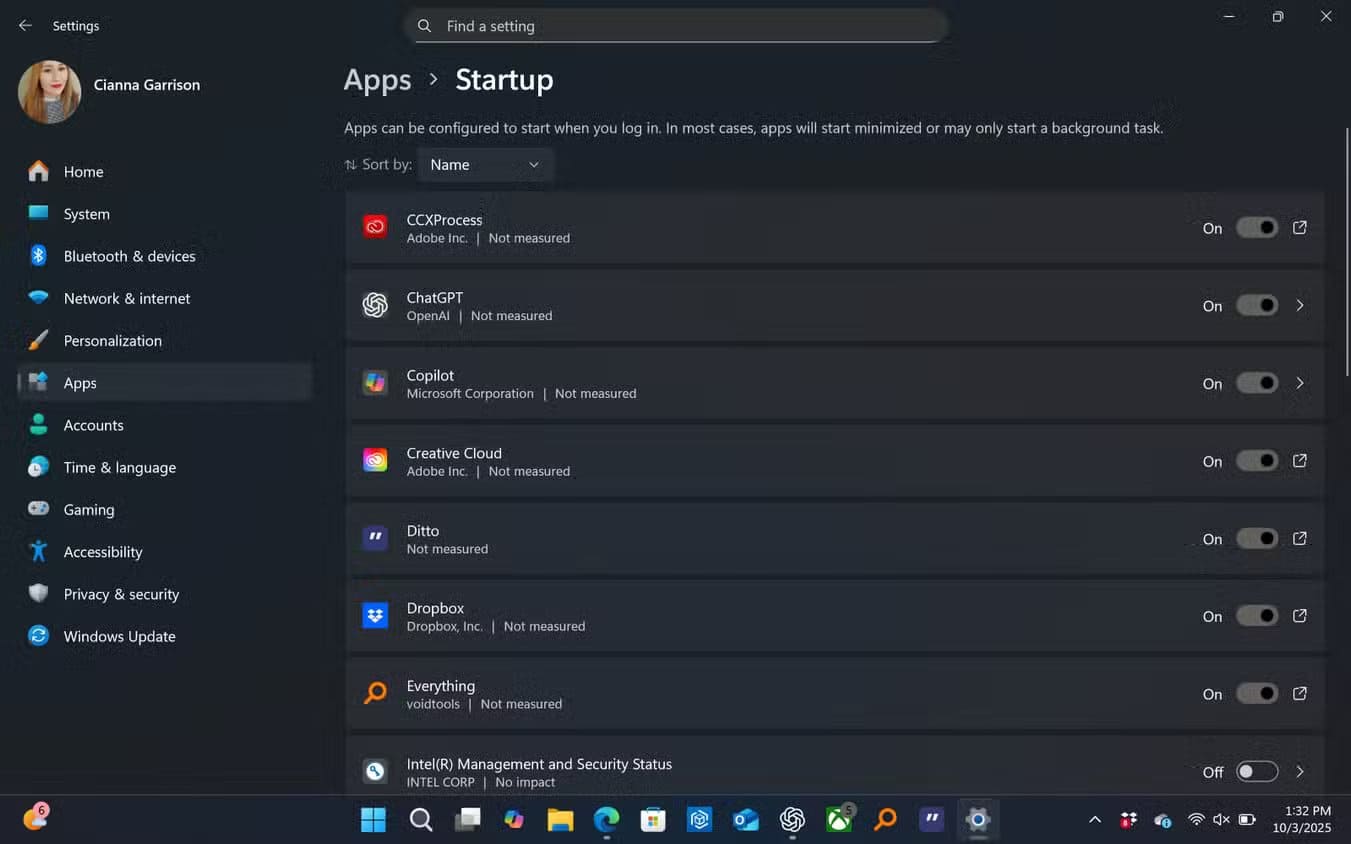Toggle Creative Cloud startup off

coord(1257,461)
